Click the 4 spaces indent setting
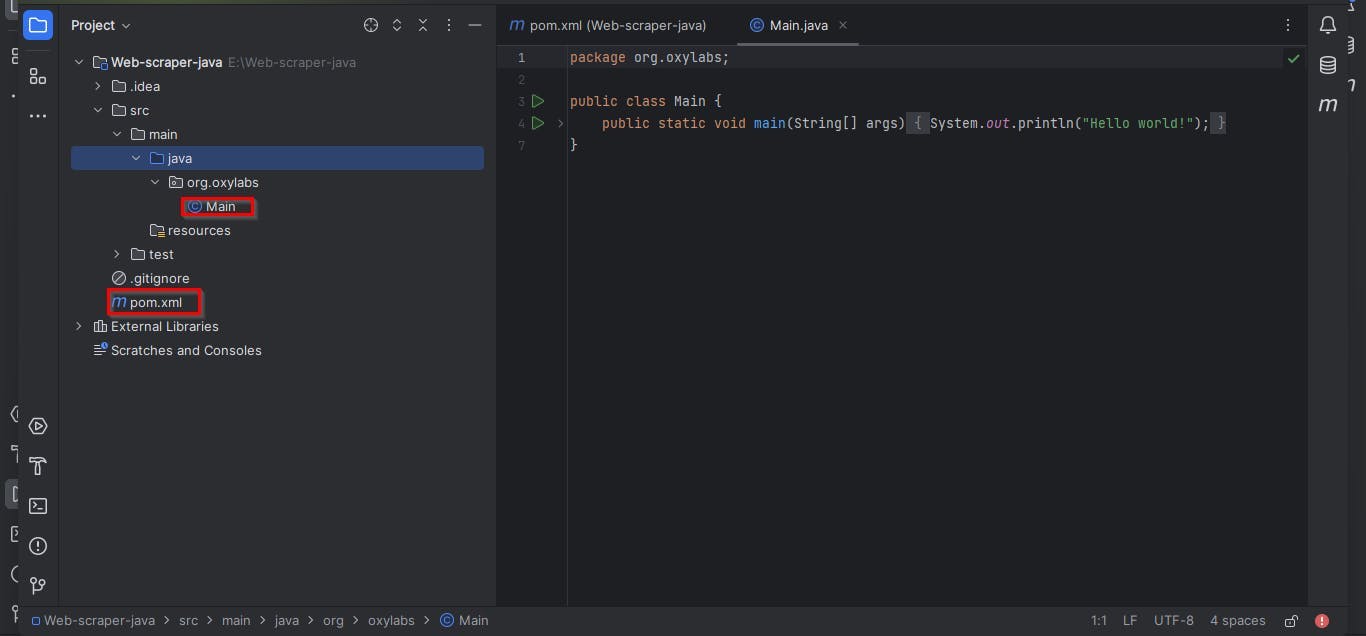 [x=1238, y=621]
